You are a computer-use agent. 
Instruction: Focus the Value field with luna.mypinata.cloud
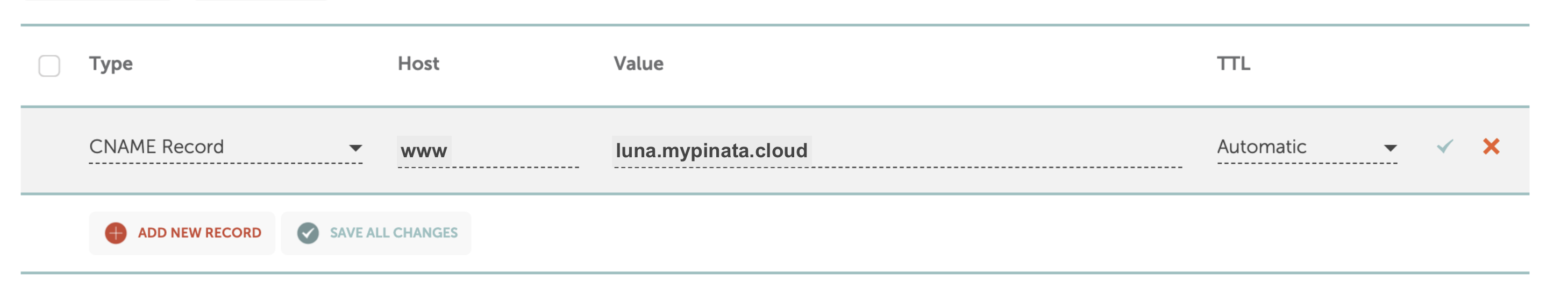tap(898, 151)
